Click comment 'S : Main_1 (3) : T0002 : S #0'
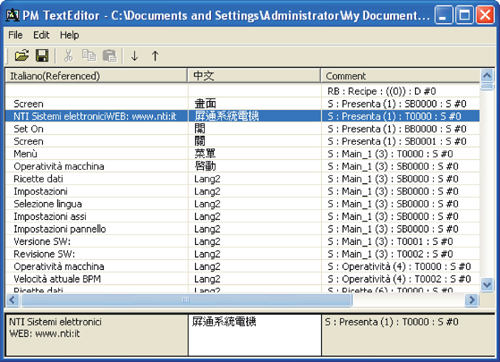The width and height of the screenshot is (500, 362). click(x=390, y=254)
